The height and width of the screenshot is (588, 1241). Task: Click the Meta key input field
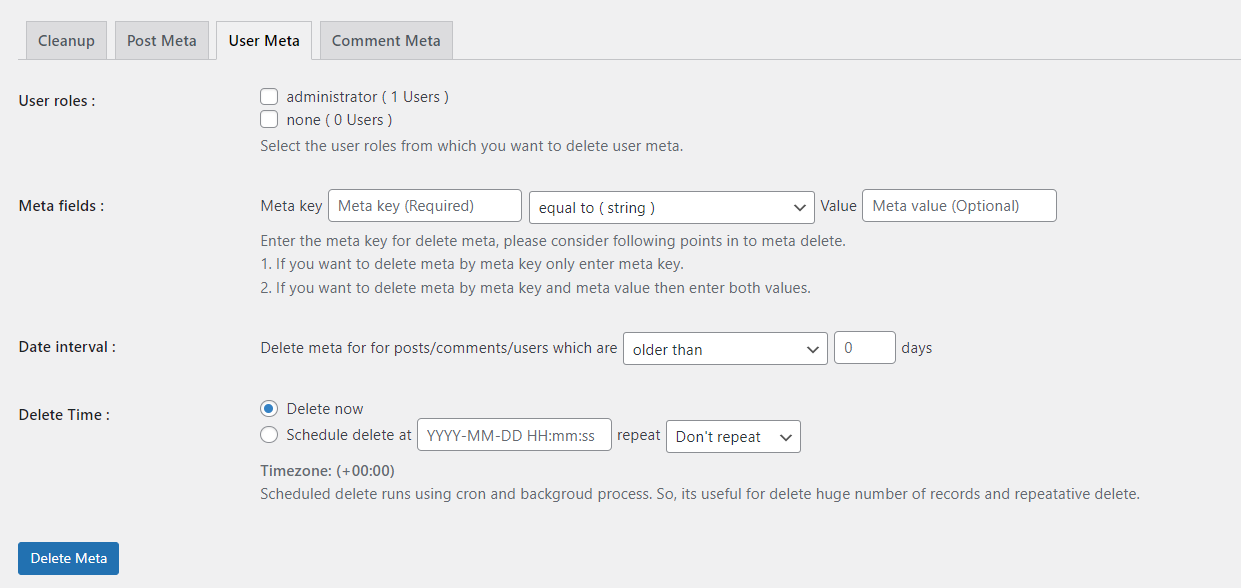tap(424, 205)
